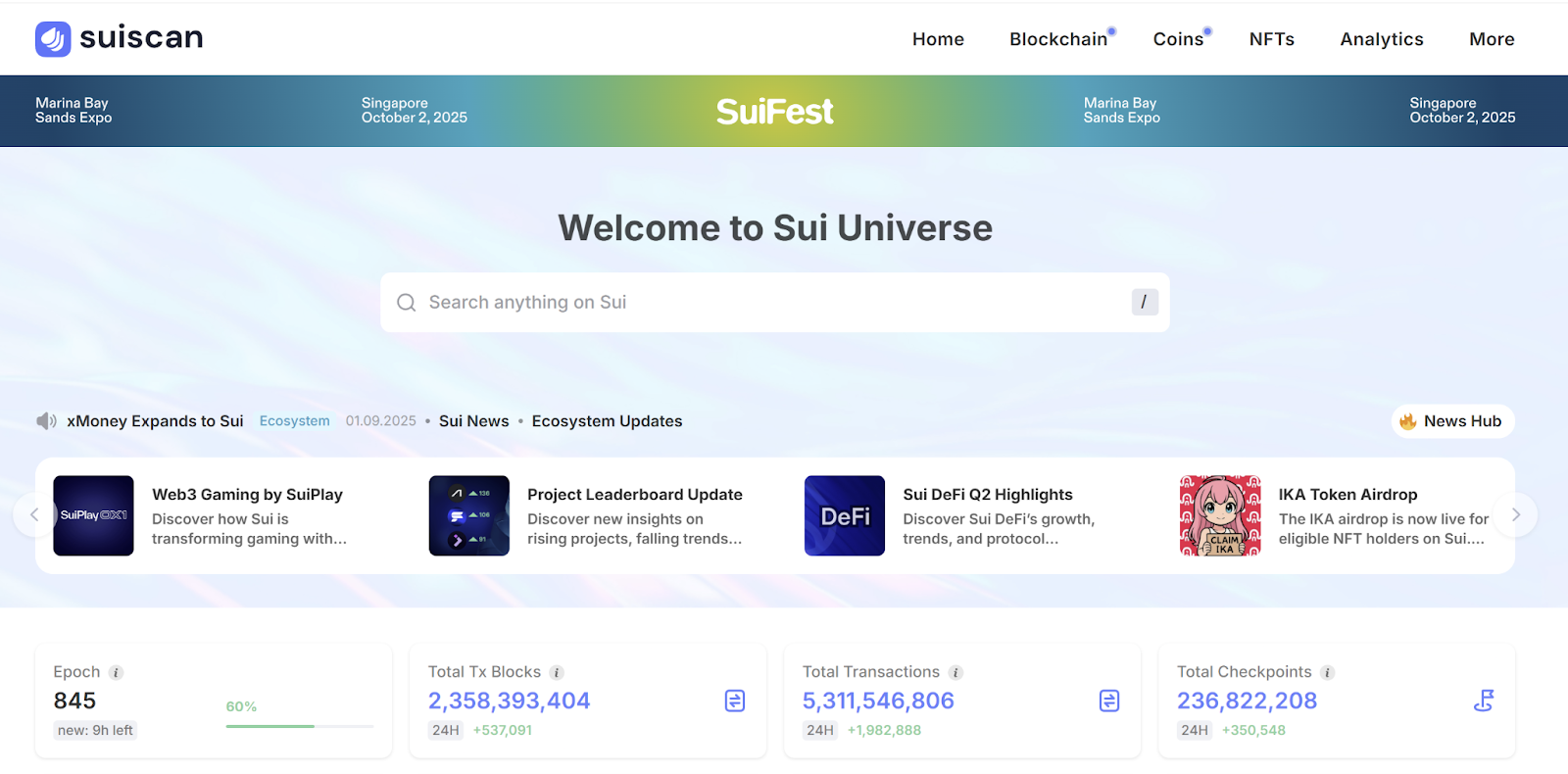Open the Analytics menu
Image resolution: width=1568 pixels, height=774 pixels.
(1382, 39)
